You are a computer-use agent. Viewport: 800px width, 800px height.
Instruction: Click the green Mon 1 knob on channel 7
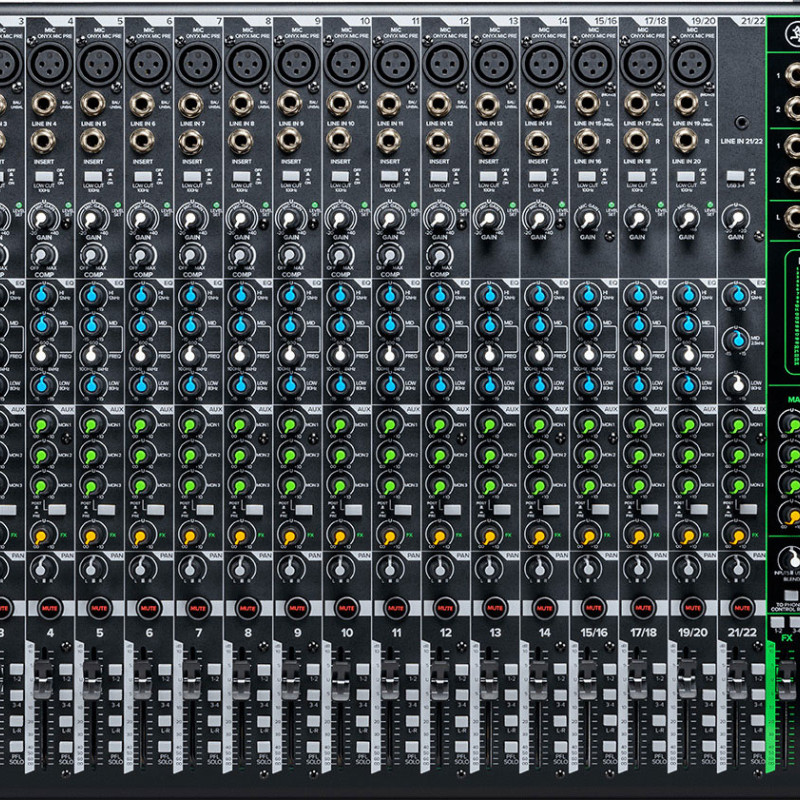click(x=191, y=424)
